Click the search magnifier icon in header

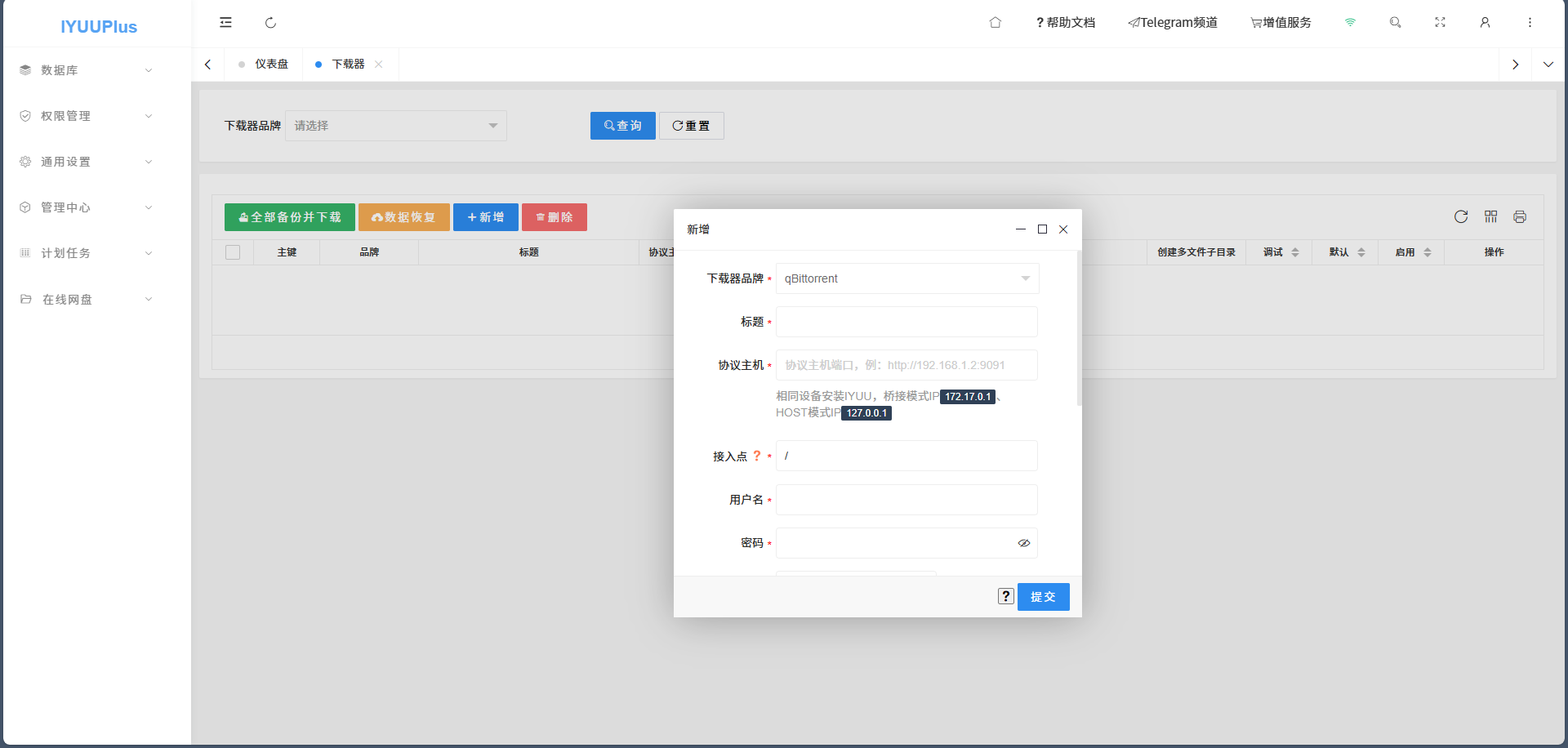pos(1395,23)
